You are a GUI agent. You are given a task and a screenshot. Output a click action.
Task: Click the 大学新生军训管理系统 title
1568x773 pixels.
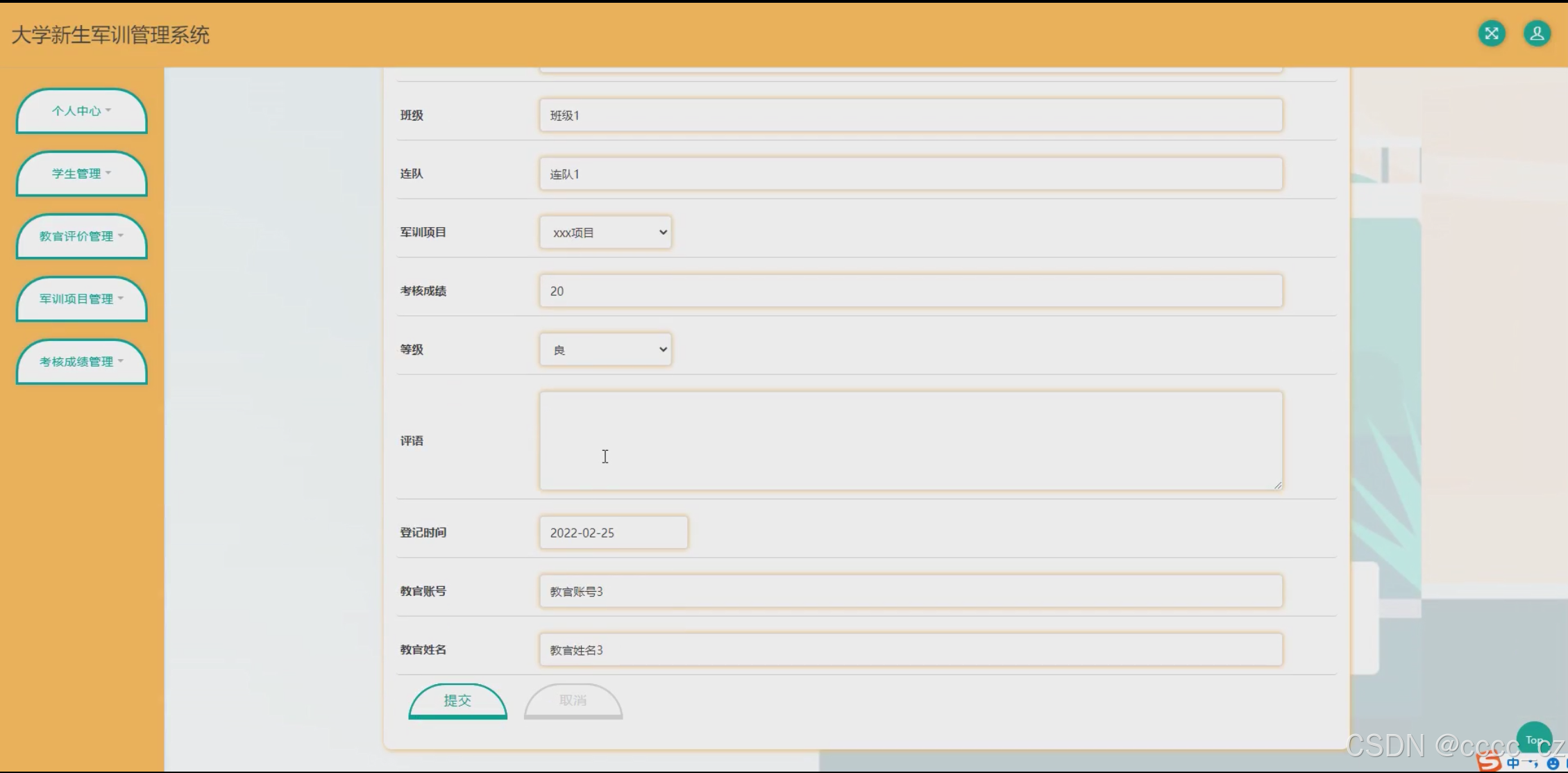click(x=110, y=35)
